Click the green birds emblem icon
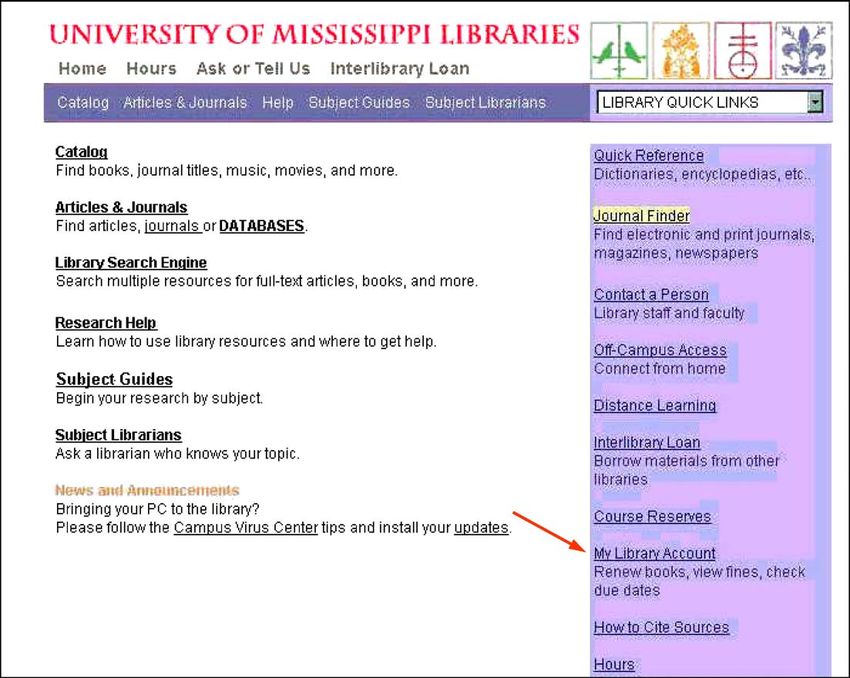This screenshot has height=678, width=850. [x=619, y=51]
